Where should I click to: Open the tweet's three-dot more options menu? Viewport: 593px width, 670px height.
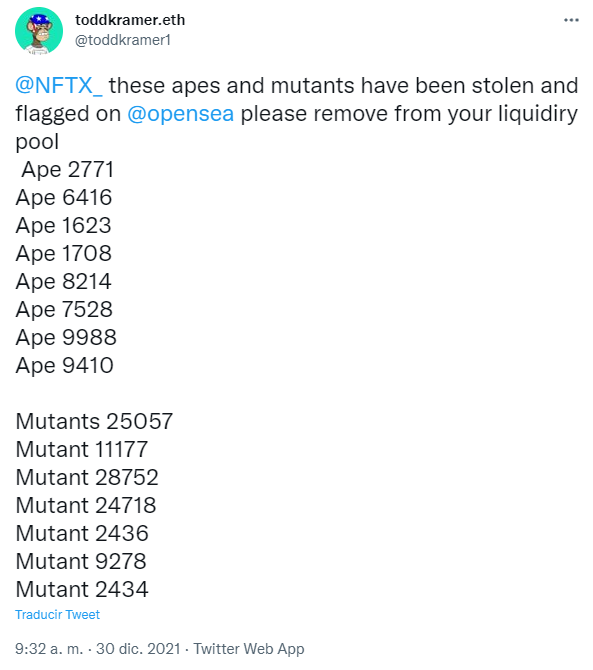[571, 20]
